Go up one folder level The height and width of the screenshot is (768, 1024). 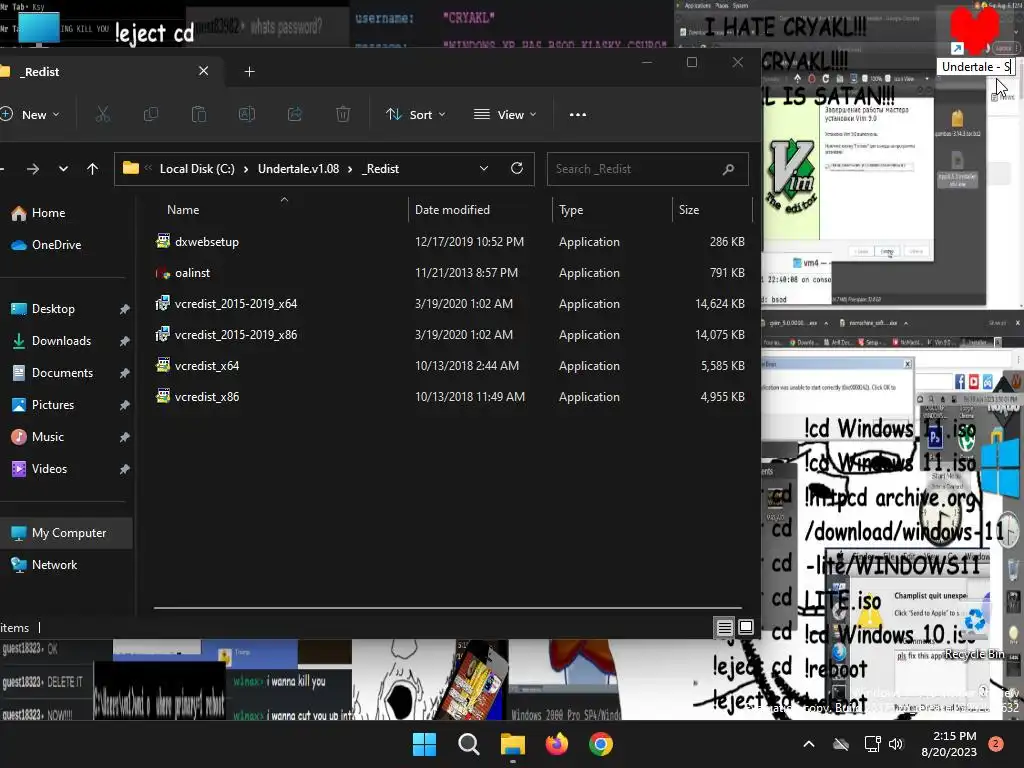pyautogui.click(x=92, y=169)
